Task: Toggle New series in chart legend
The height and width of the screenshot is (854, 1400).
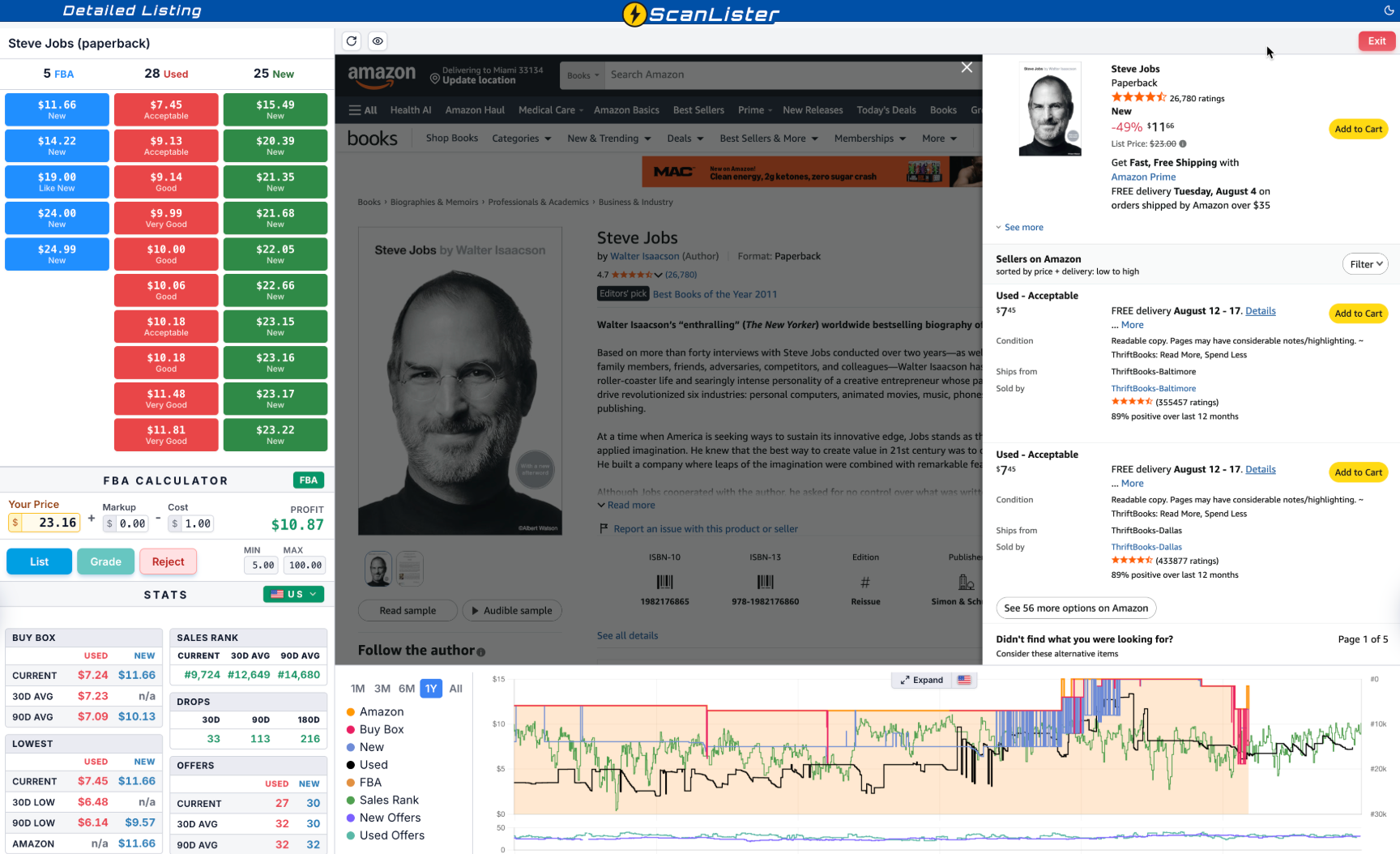Action: [365, 747]
